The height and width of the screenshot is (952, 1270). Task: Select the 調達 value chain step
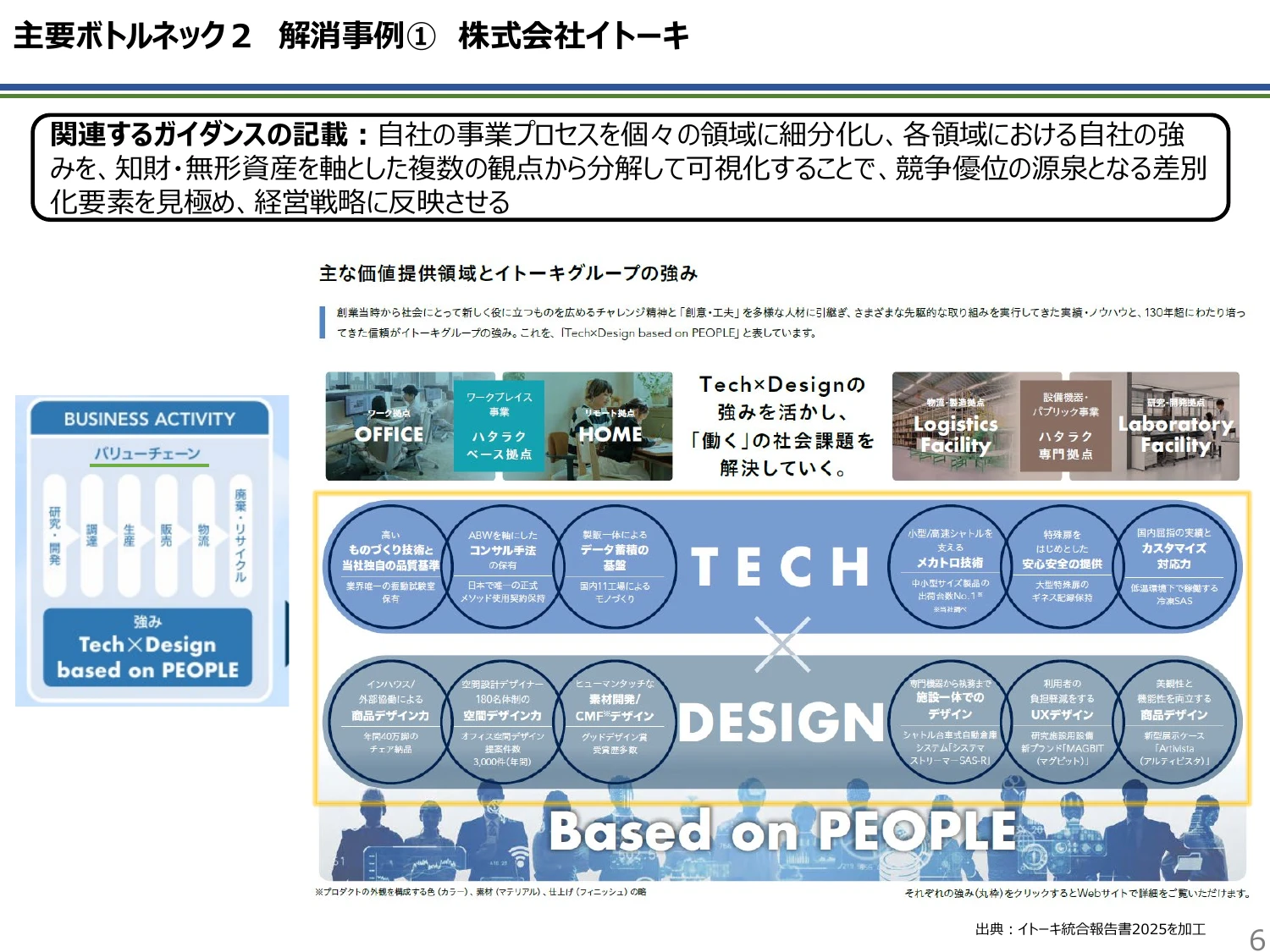pos(92,535)
